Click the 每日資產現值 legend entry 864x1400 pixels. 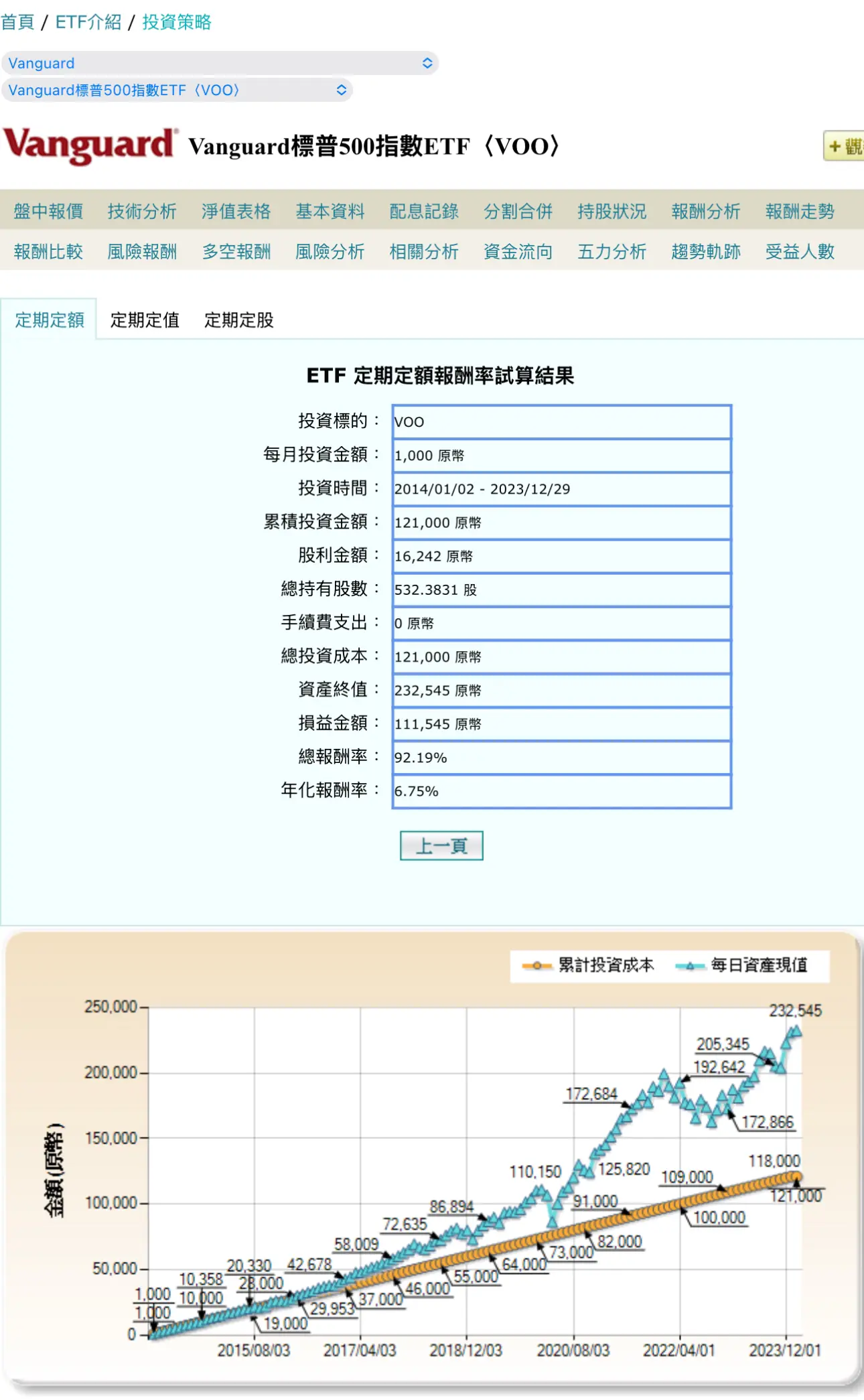tap(741, 965)
